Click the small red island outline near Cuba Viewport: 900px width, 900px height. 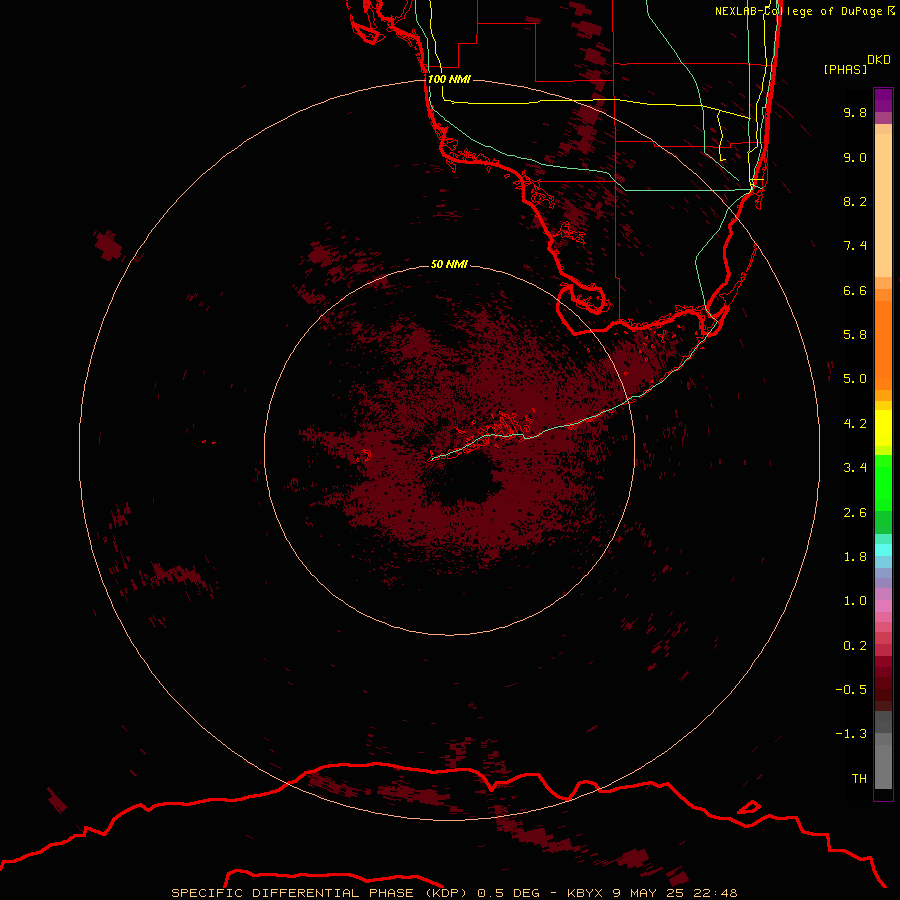coord(748,807)
